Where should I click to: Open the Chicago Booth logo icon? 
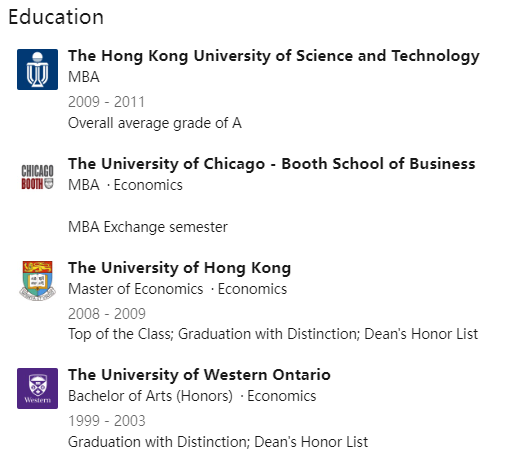pos(37,177)
